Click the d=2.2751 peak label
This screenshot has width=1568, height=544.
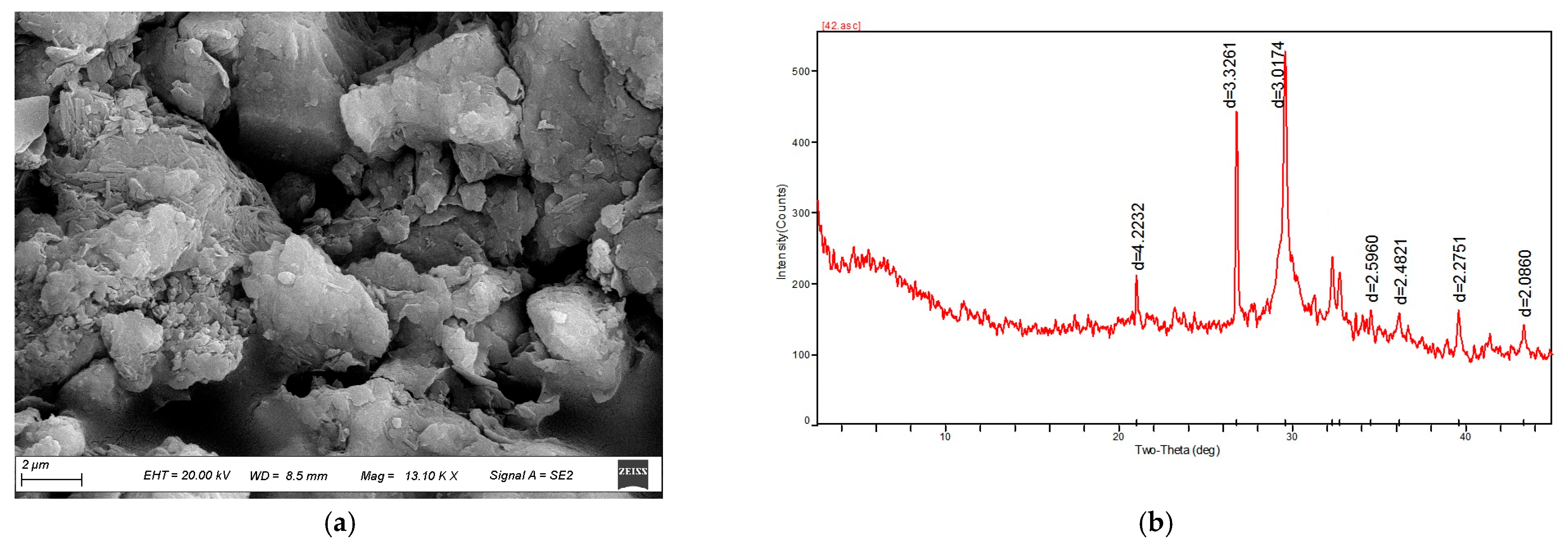pos(1460,269)
